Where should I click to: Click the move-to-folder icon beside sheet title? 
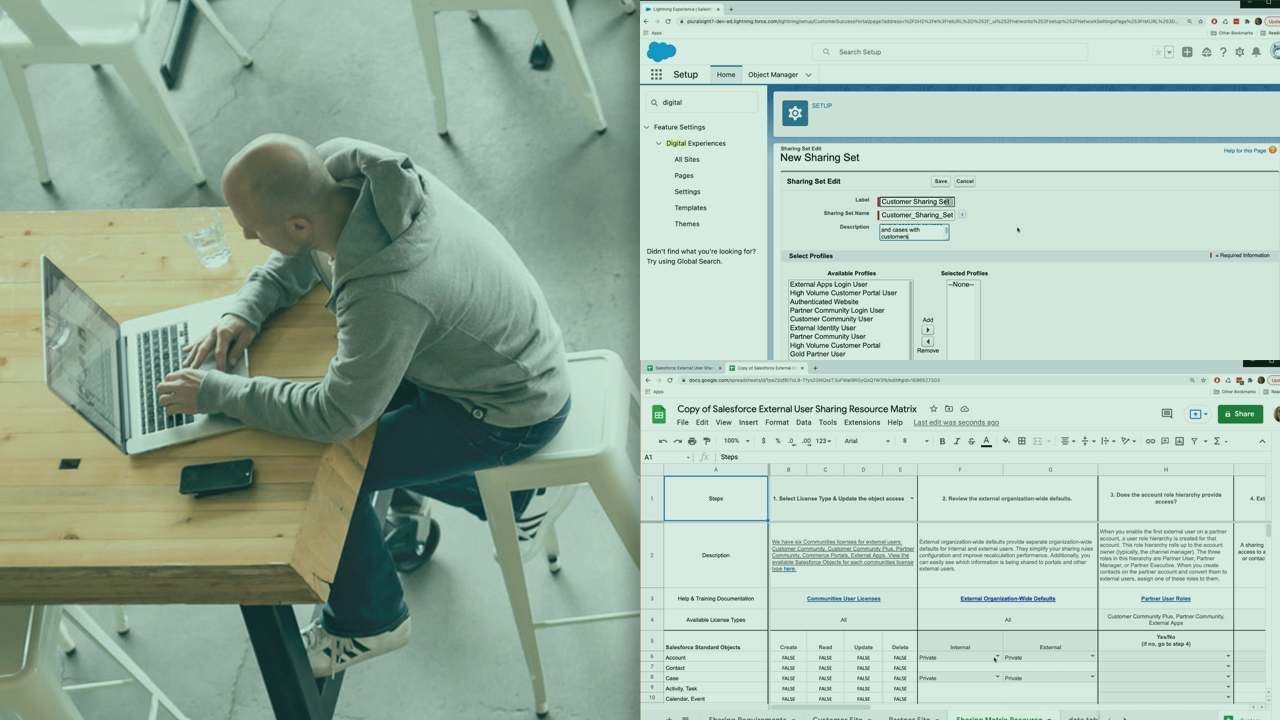949,409
